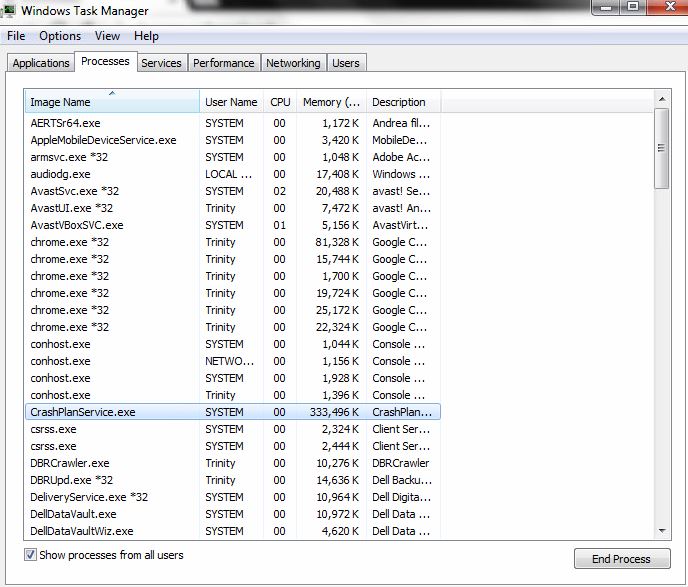Click CPU value 01 in AvastVBoxSVC row
The height and width of the screenshot is (587, 688).
pos(280,225)
